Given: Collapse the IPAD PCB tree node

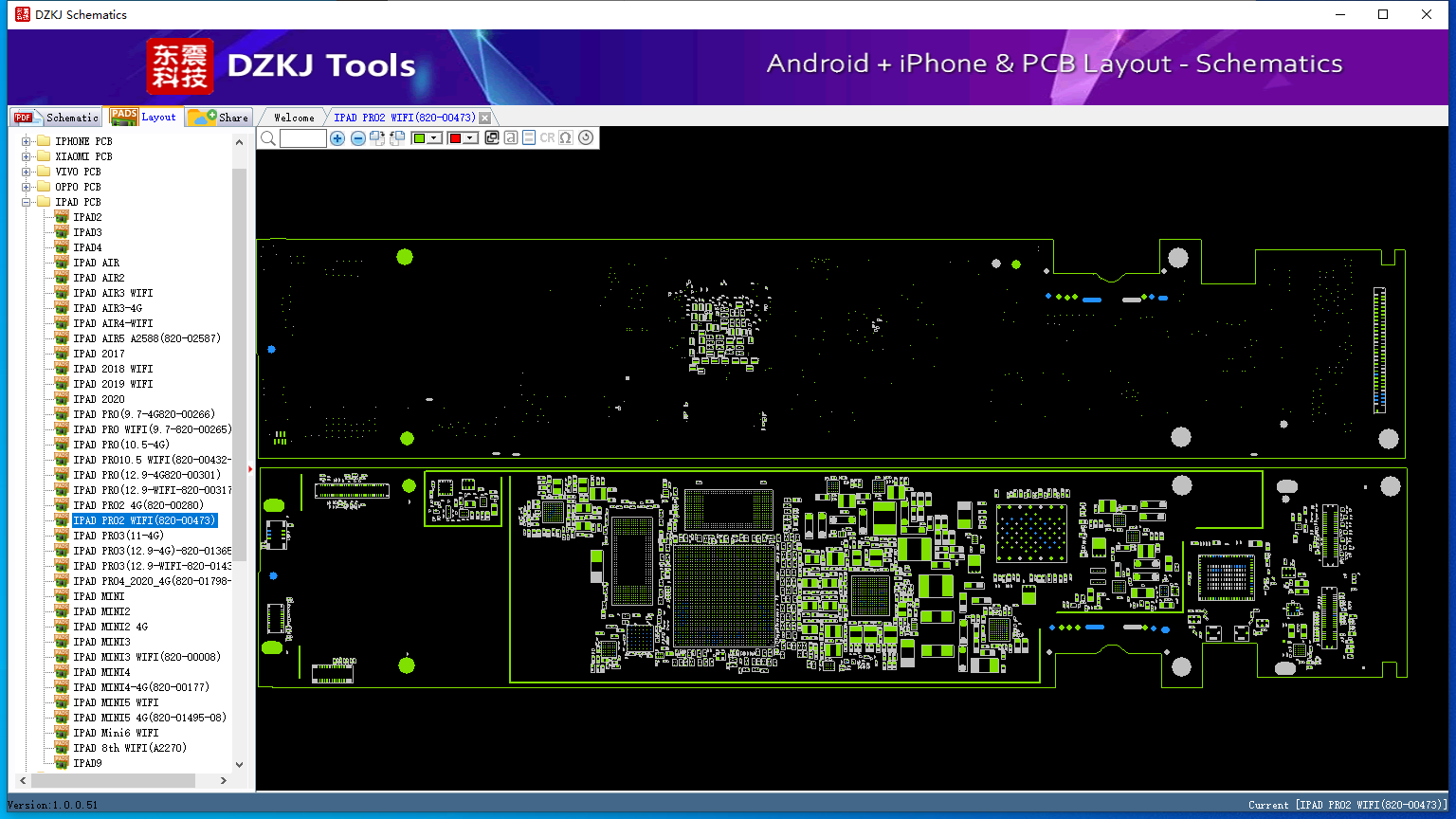Looking at the screenshot, I should (x=27, y=202).
